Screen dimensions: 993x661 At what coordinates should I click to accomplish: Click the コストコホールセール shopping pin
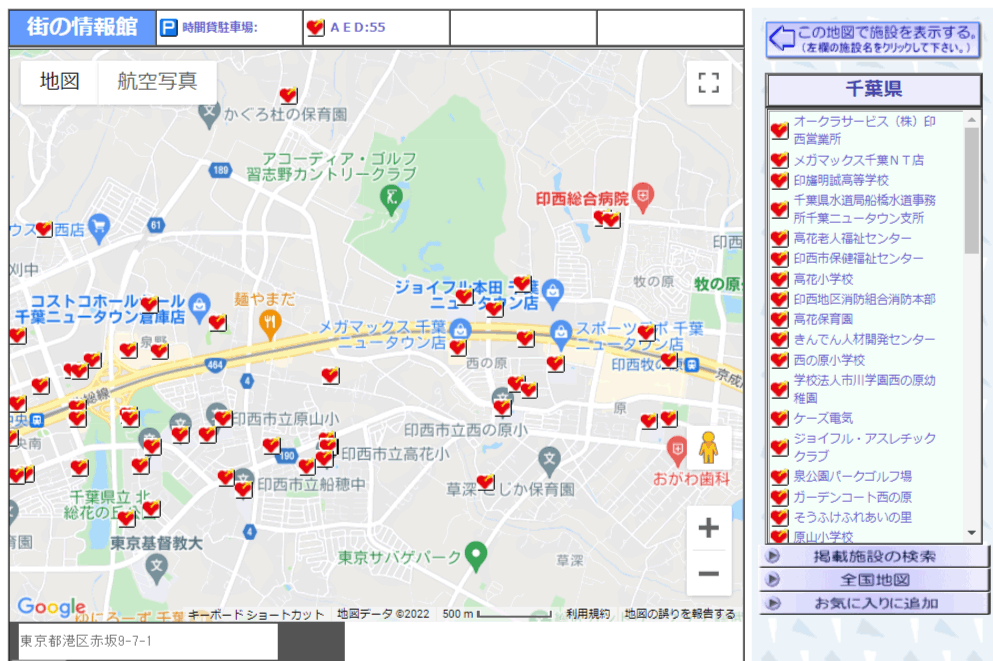point(199,306)
